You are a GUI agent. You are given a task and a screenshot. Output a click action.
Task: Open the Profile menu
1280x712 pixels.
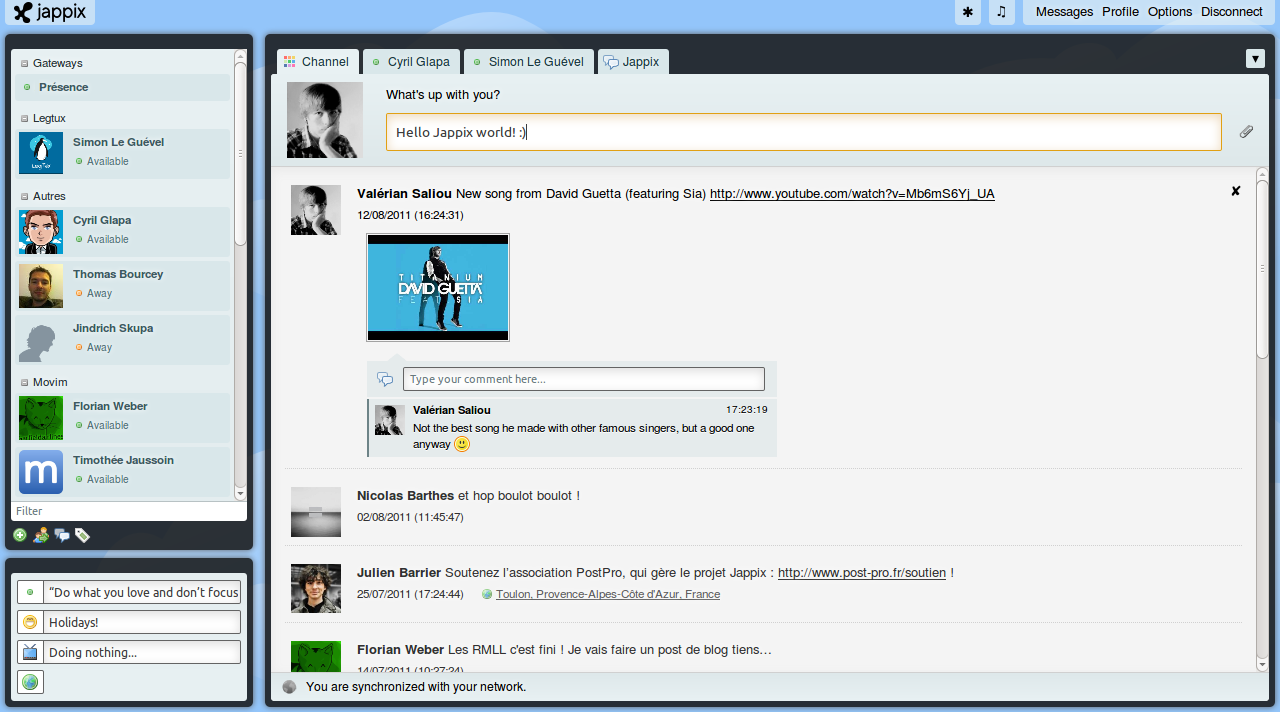pyautogui.click(x=1120, y=12)
